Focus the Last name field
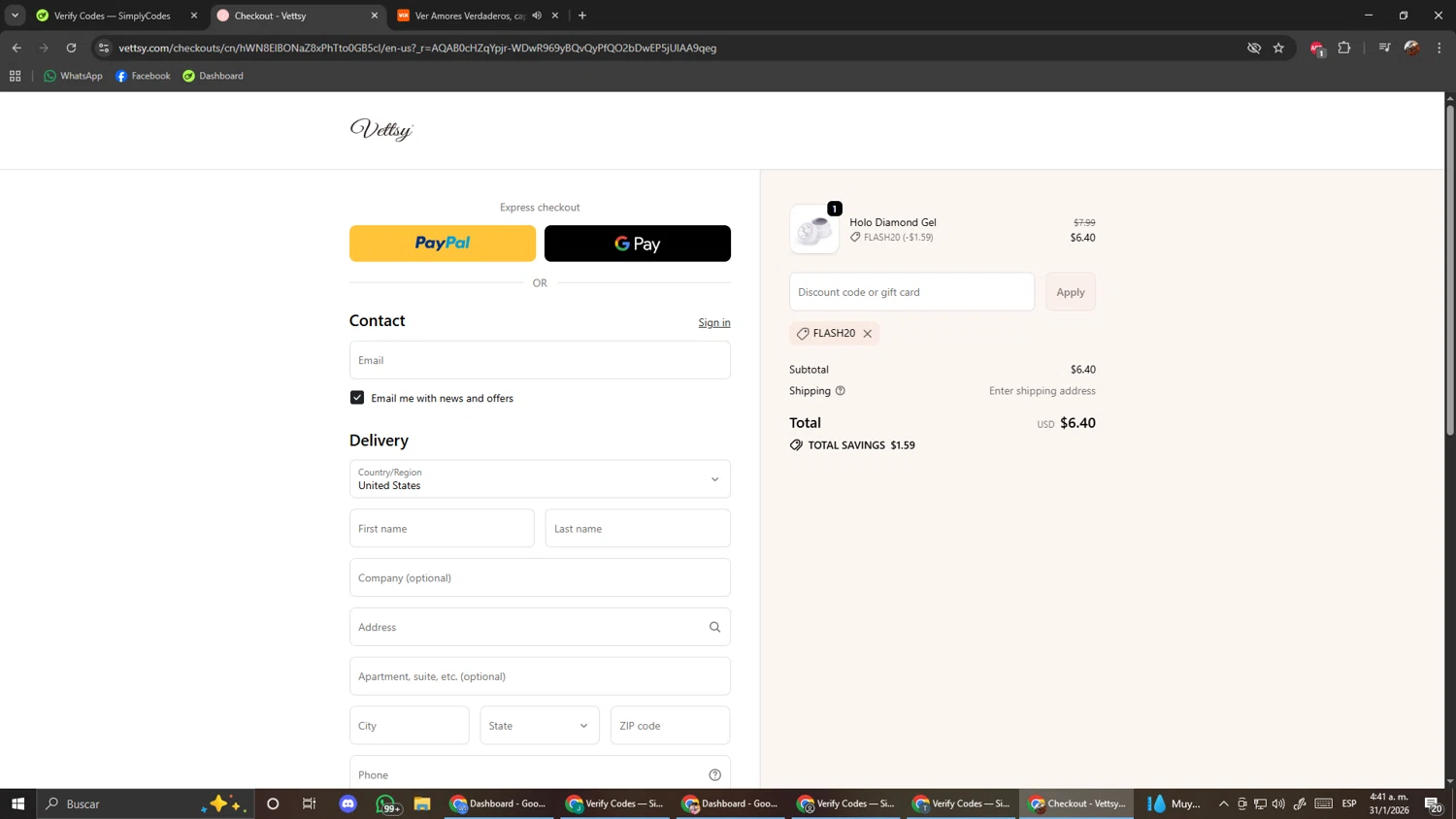 [638, 529]
